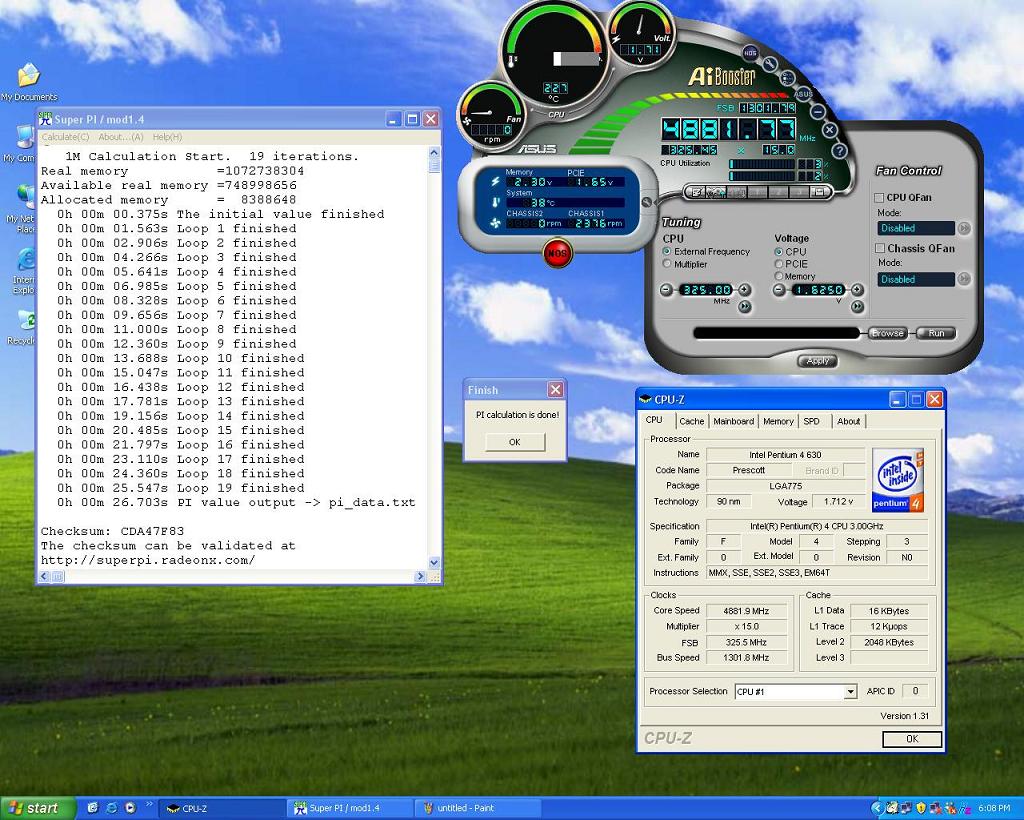Switch to the Memory tab in CPU-Z

pos(778,422)
